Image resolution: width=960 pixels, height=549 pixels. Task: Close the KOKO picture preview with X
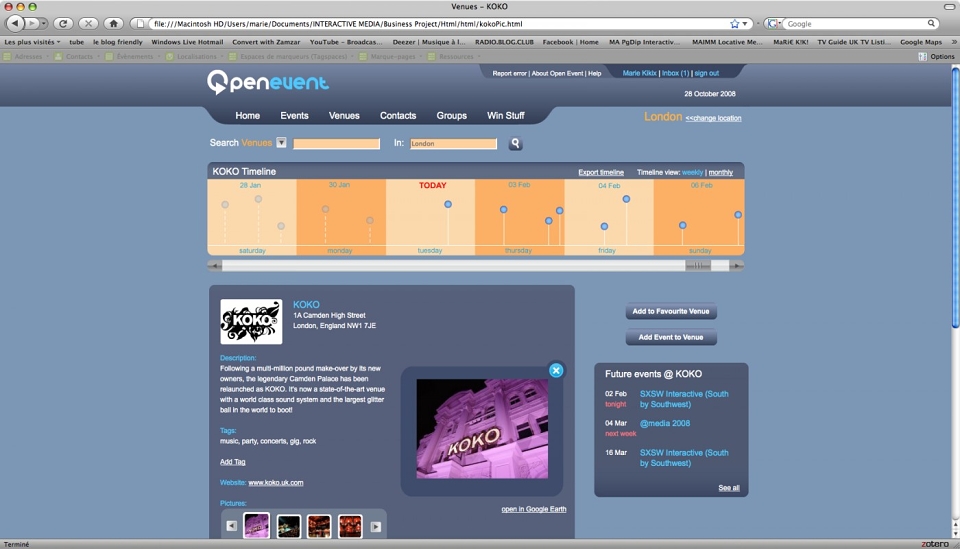point(556,370)
